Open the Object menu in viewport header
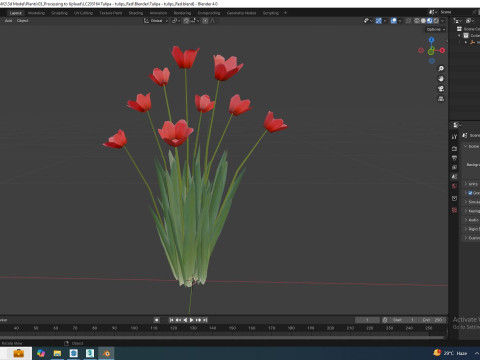480x360 pixels. (x=22, y=21)
